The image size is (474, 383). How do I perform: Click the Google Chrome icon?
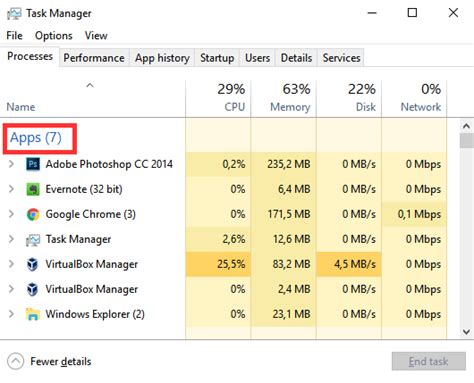33,214
